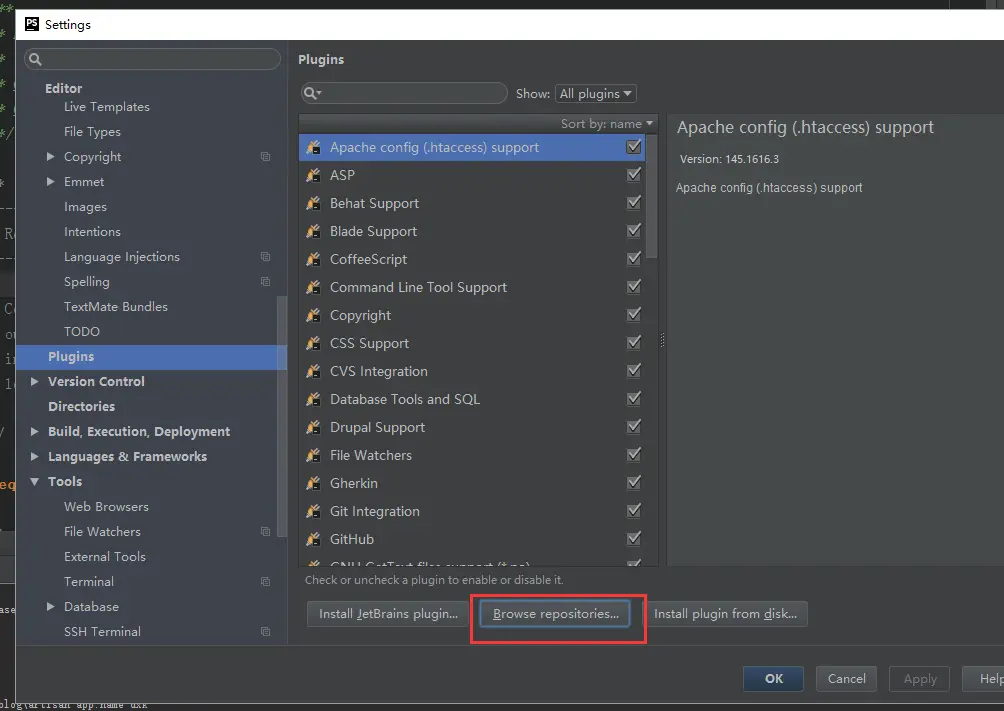
Task: Disable the CoffeeScript plugin checkbox
Action: 633,259
